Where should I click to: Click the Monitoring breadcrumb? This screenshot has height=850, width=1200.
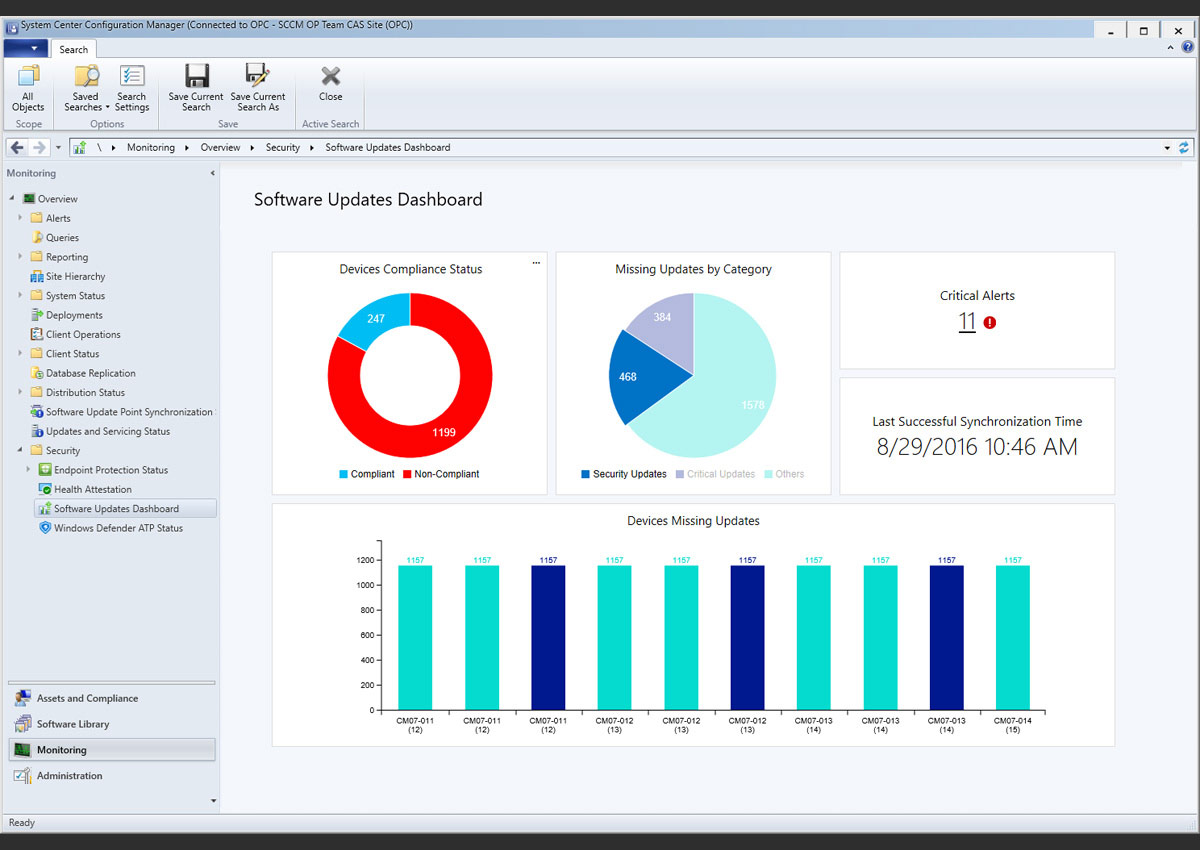(x=150, y=147)
